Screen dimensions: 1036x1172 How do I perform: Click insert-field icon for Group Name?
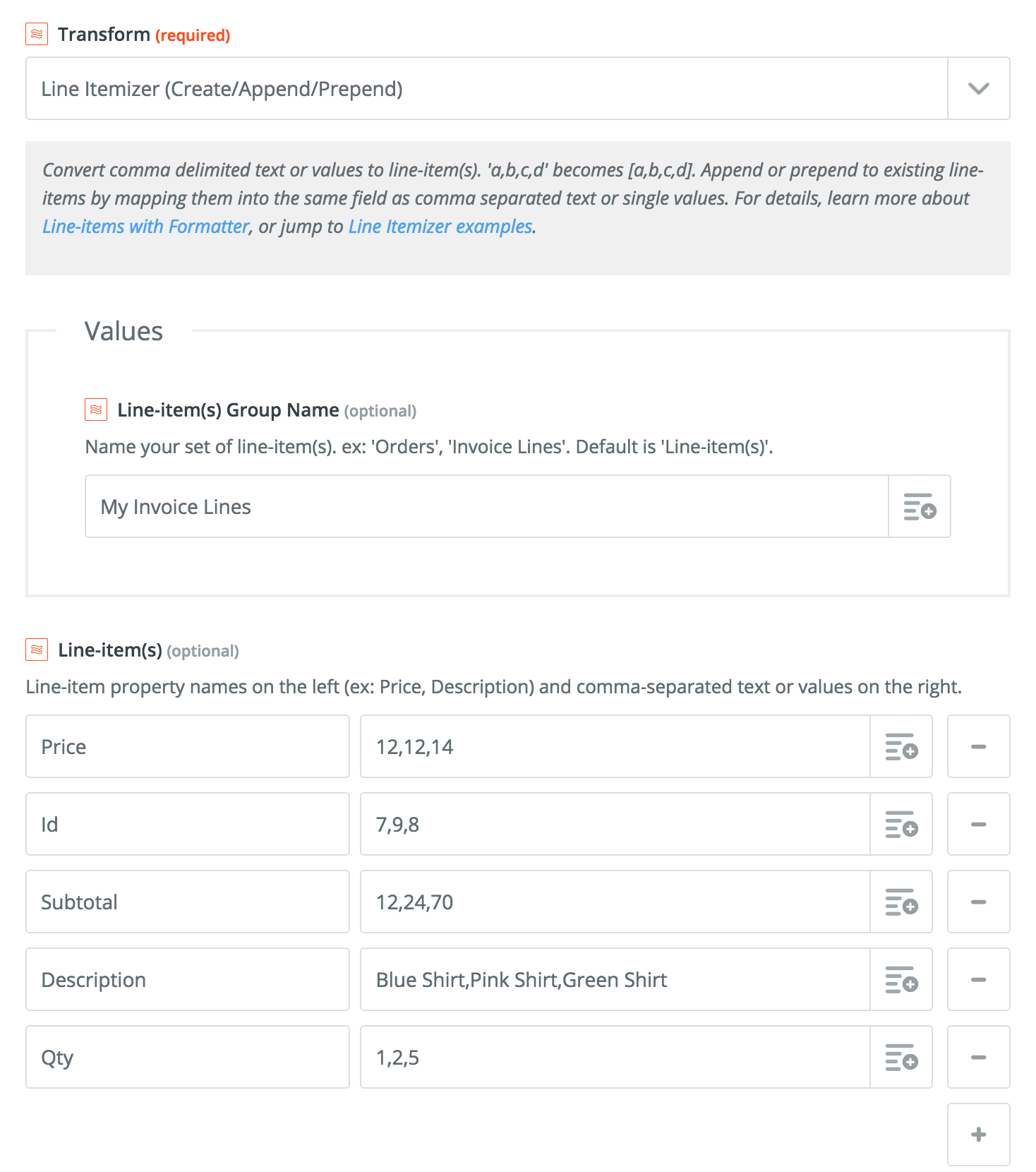tap(919, 507)
